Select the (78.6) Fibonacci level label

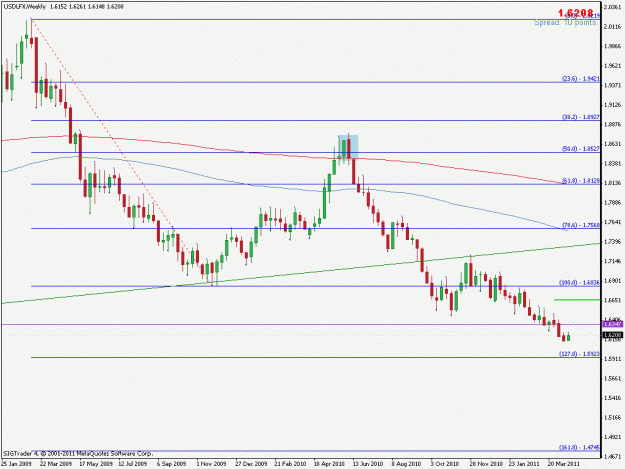coord(581,225)
